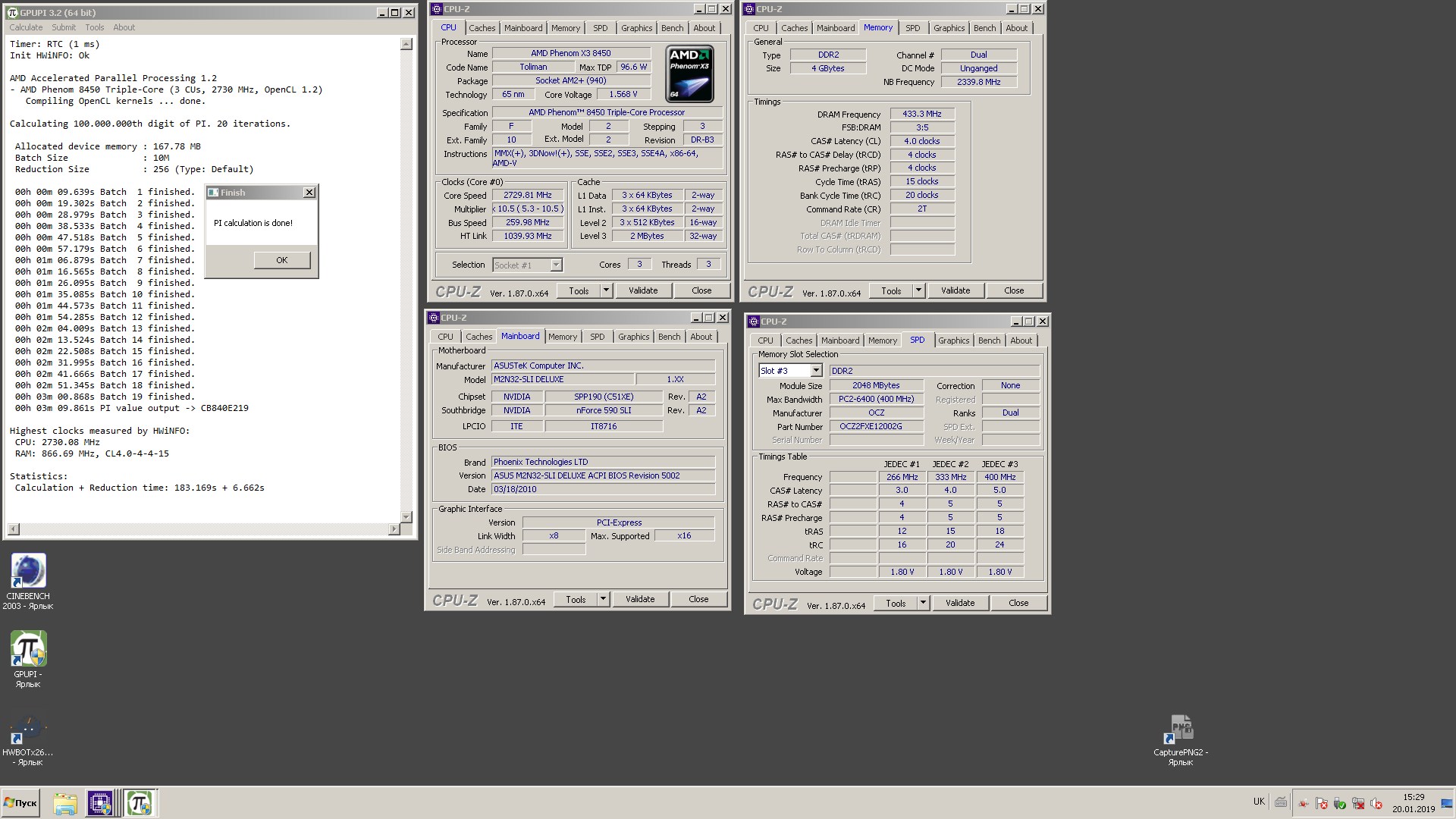Click the Core Voltage value 1.568 V
1456x819 pixels.
click(x=623, y=94)
